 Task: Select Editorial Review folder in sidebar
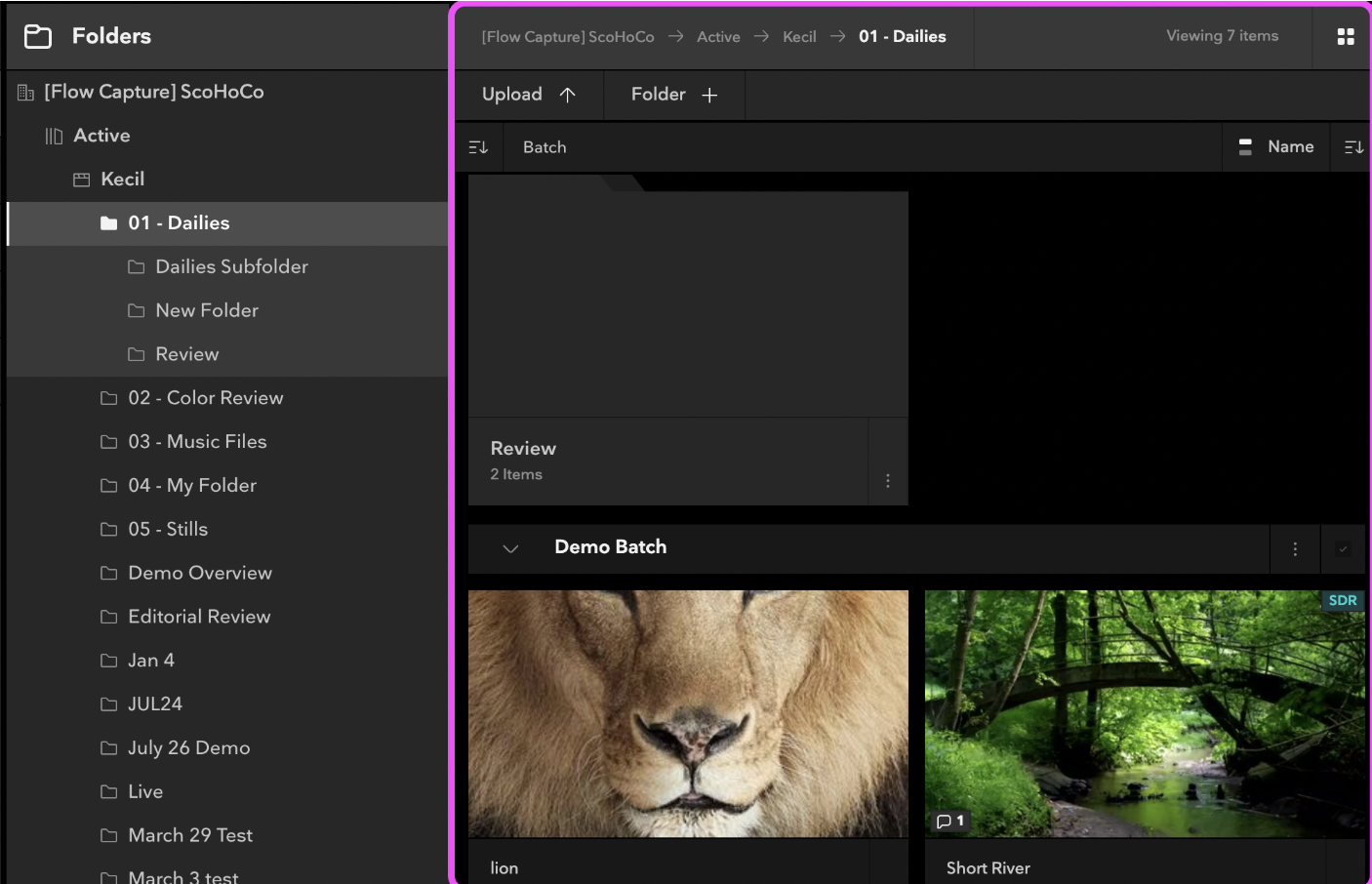(x=199, y=617)
